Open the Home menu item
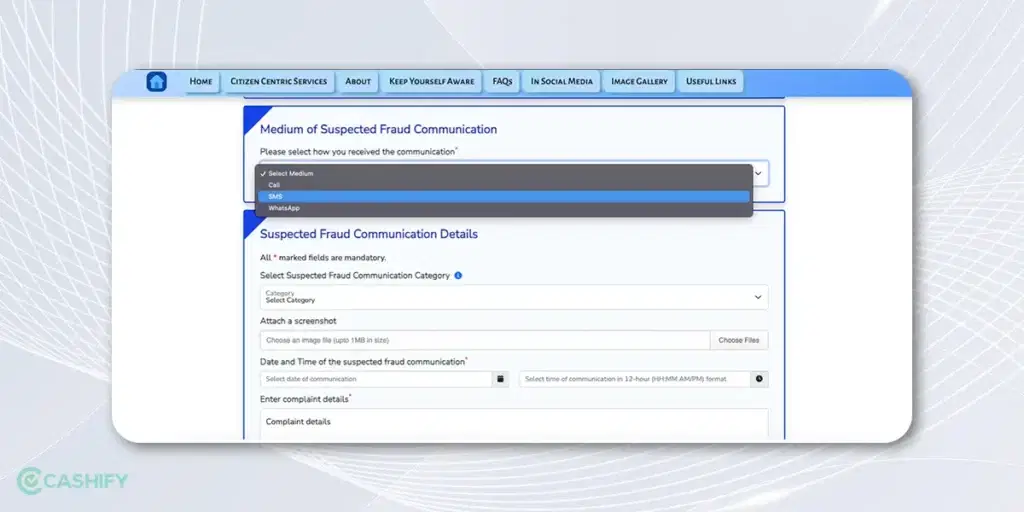1024x512 pixels. (201, 82)
